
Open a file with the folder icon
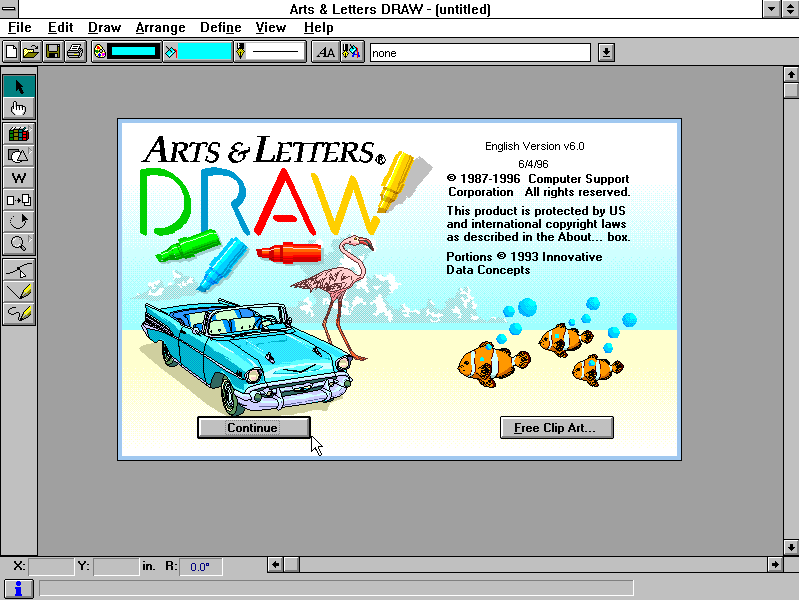(31, 52)
